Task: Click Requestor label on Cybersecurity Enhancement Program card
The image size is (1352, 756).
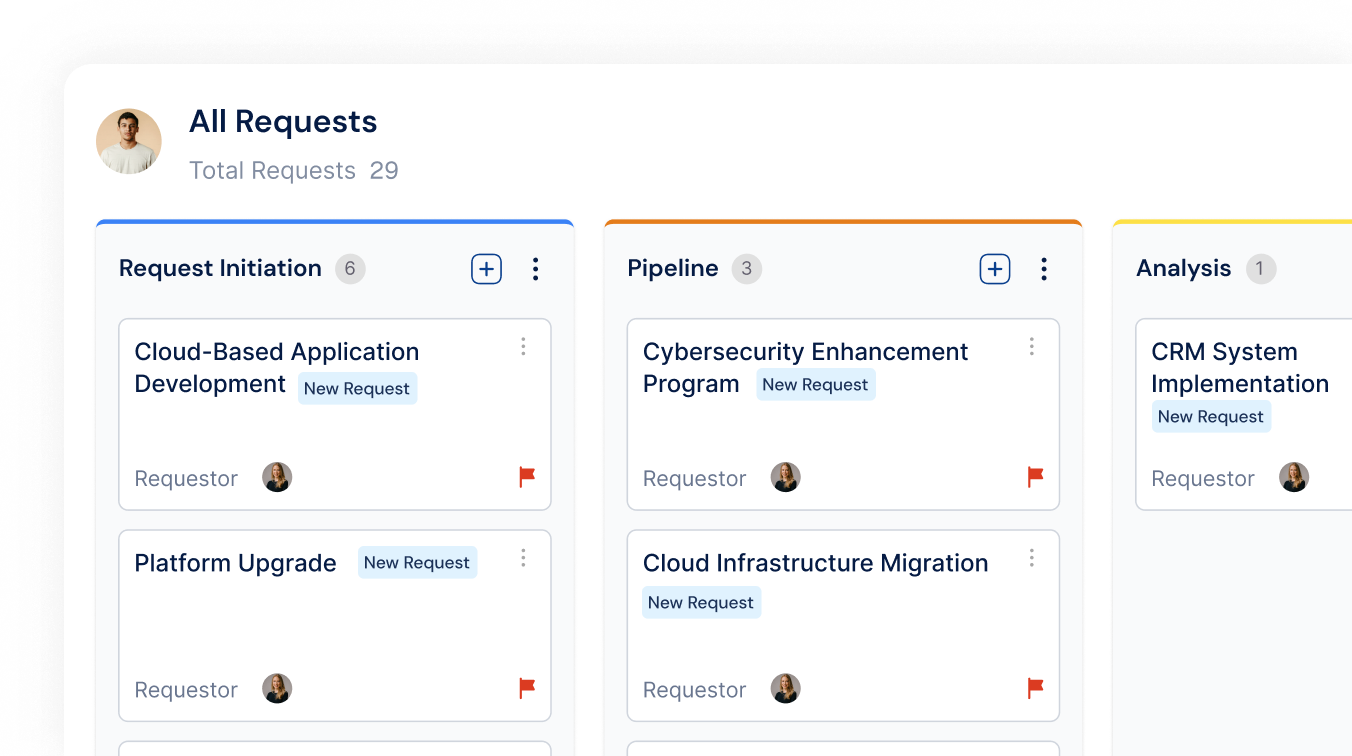Action: pyautogui.click(x=695, y=479)
